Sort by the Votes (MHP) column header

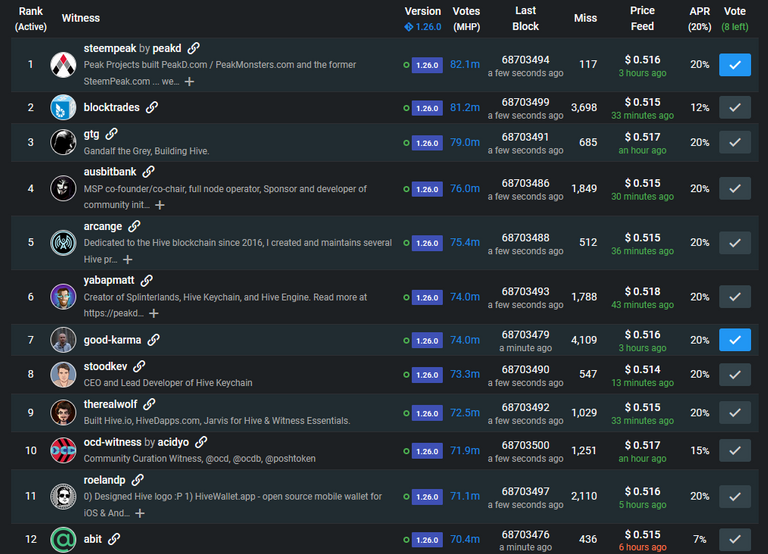click(466, 18)
